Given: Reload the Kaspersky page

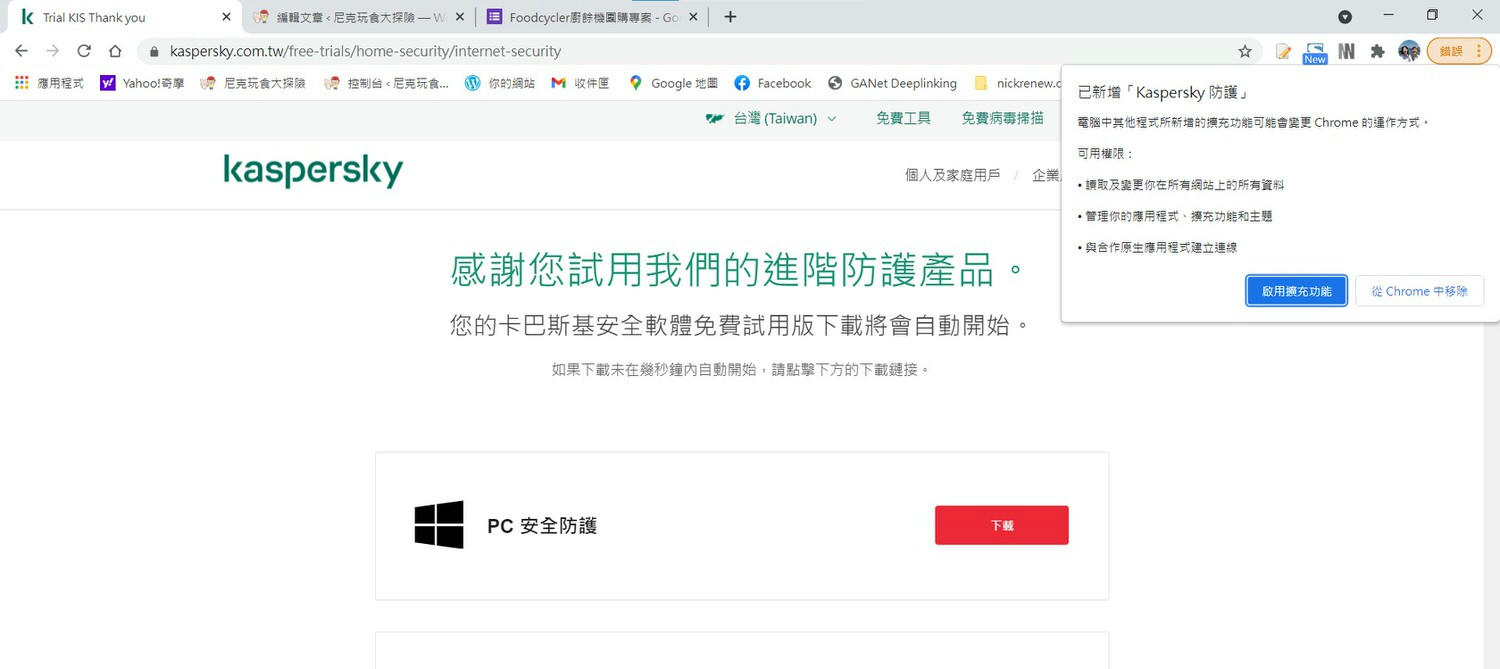Looking at the screenshot, I should point(84,51).
